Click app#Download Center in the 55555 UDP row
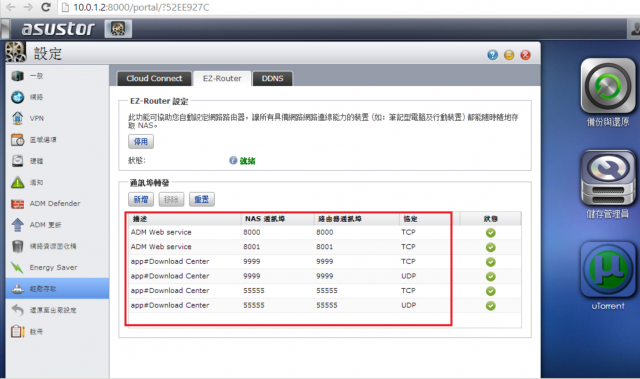Viewport: 640px width, 379px height. pos(170,305)
